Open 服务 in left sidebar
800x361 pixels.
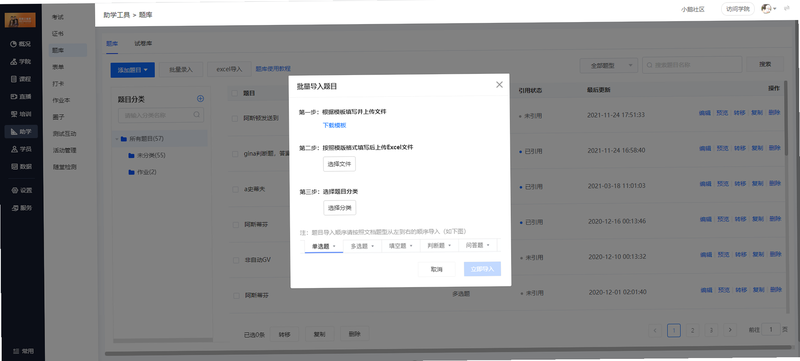(21, 208)
